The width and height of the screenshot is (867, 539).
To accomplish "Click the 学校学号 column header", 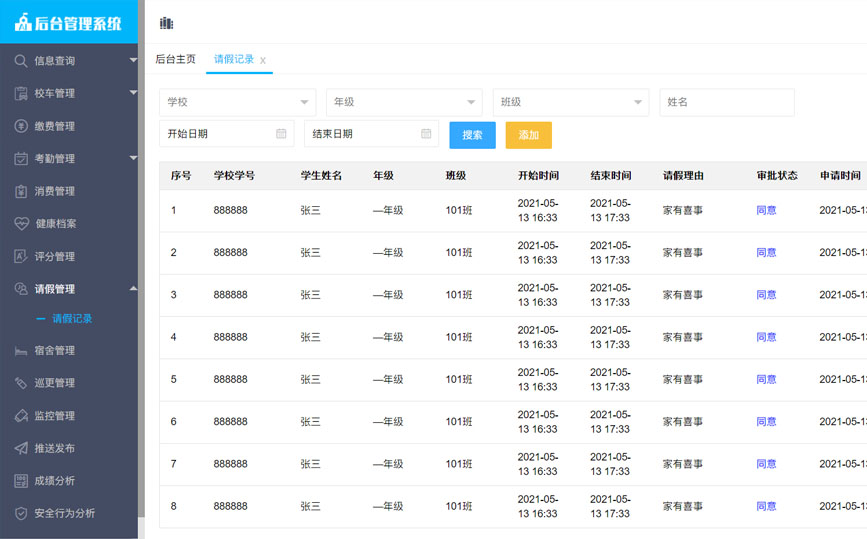I will click(234, 176).
